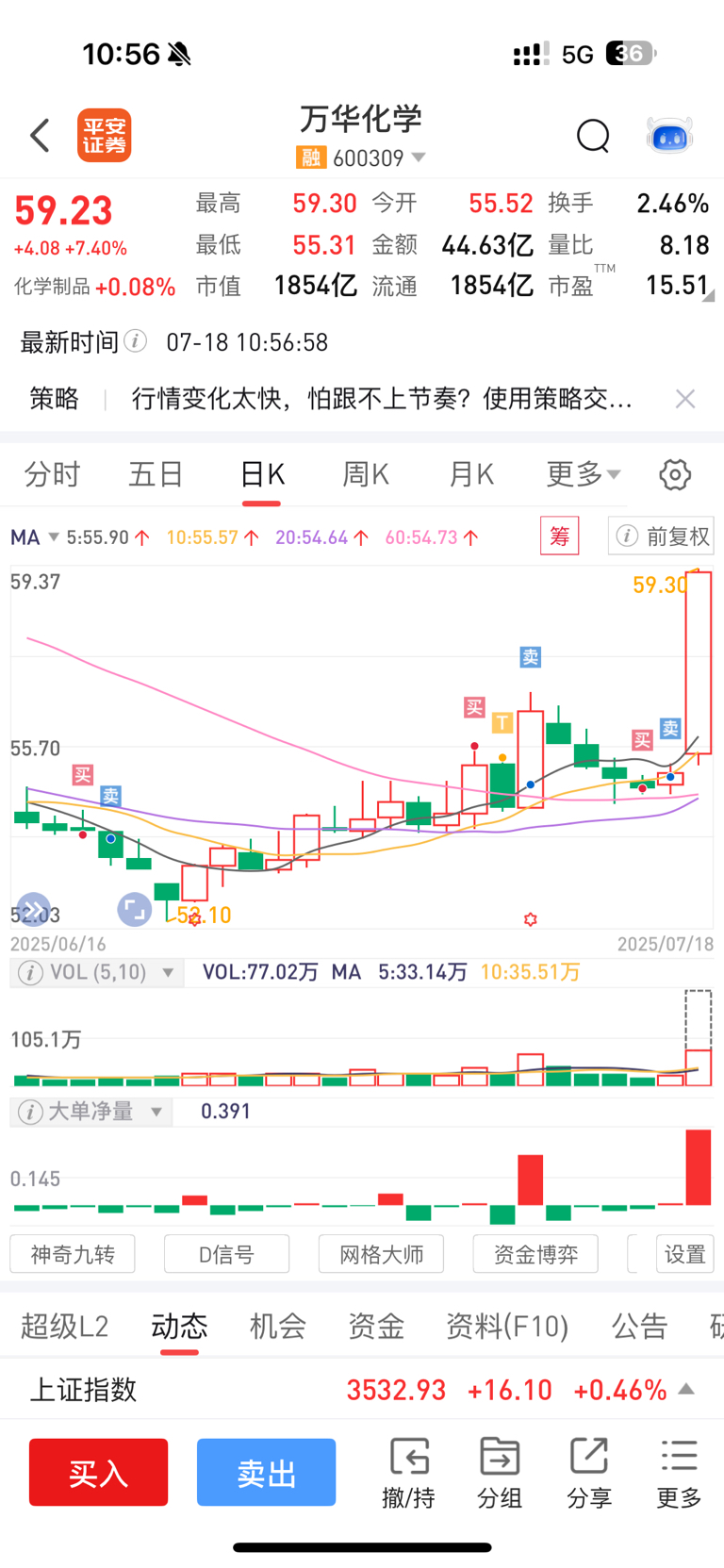Tap the orange T signal marker
Viewport: 724px width, 1568px height.
tap(502, 723)
